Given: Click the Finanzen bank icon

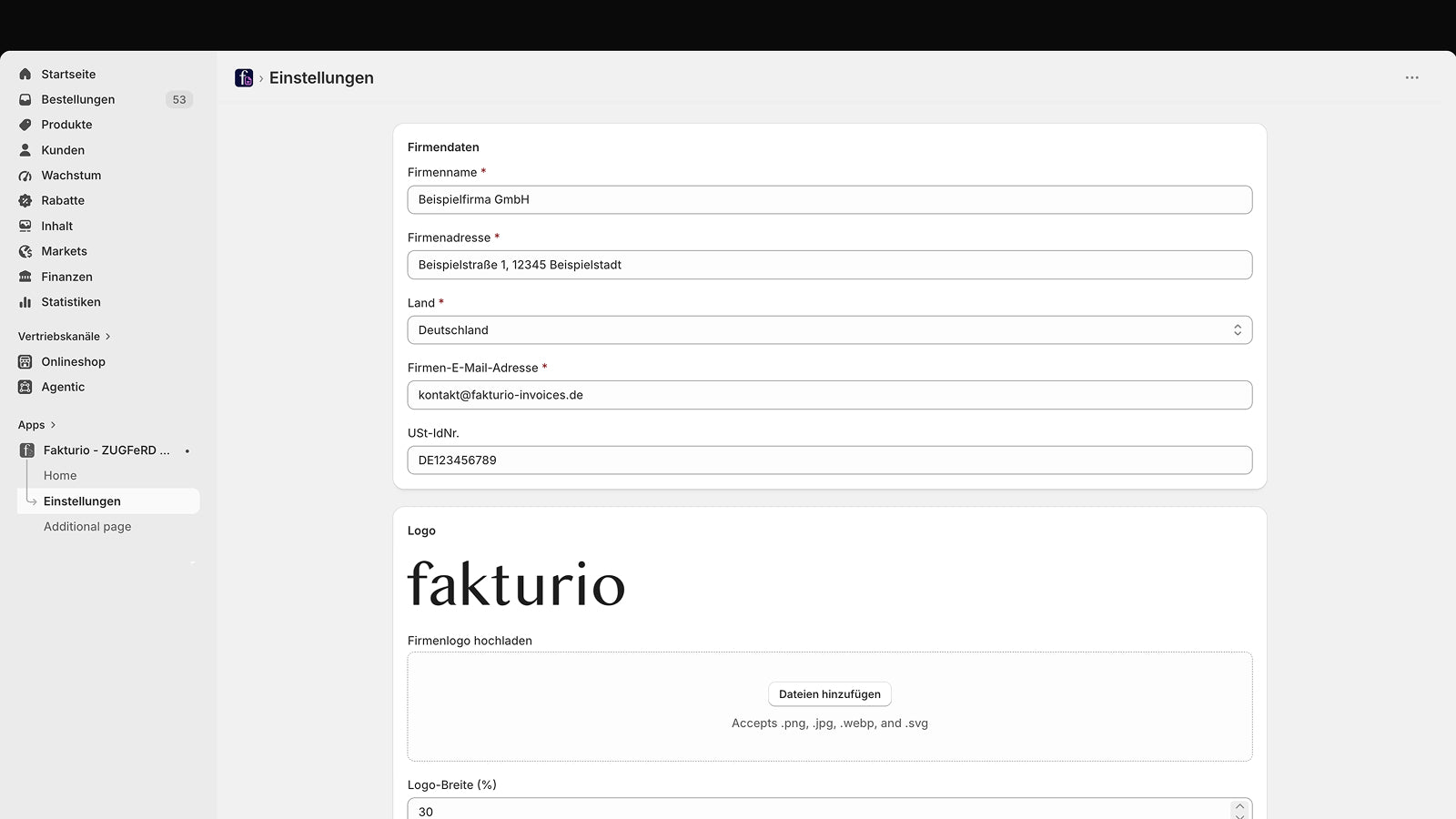Looking at the screenshot, I should click(x=25, y=277).
